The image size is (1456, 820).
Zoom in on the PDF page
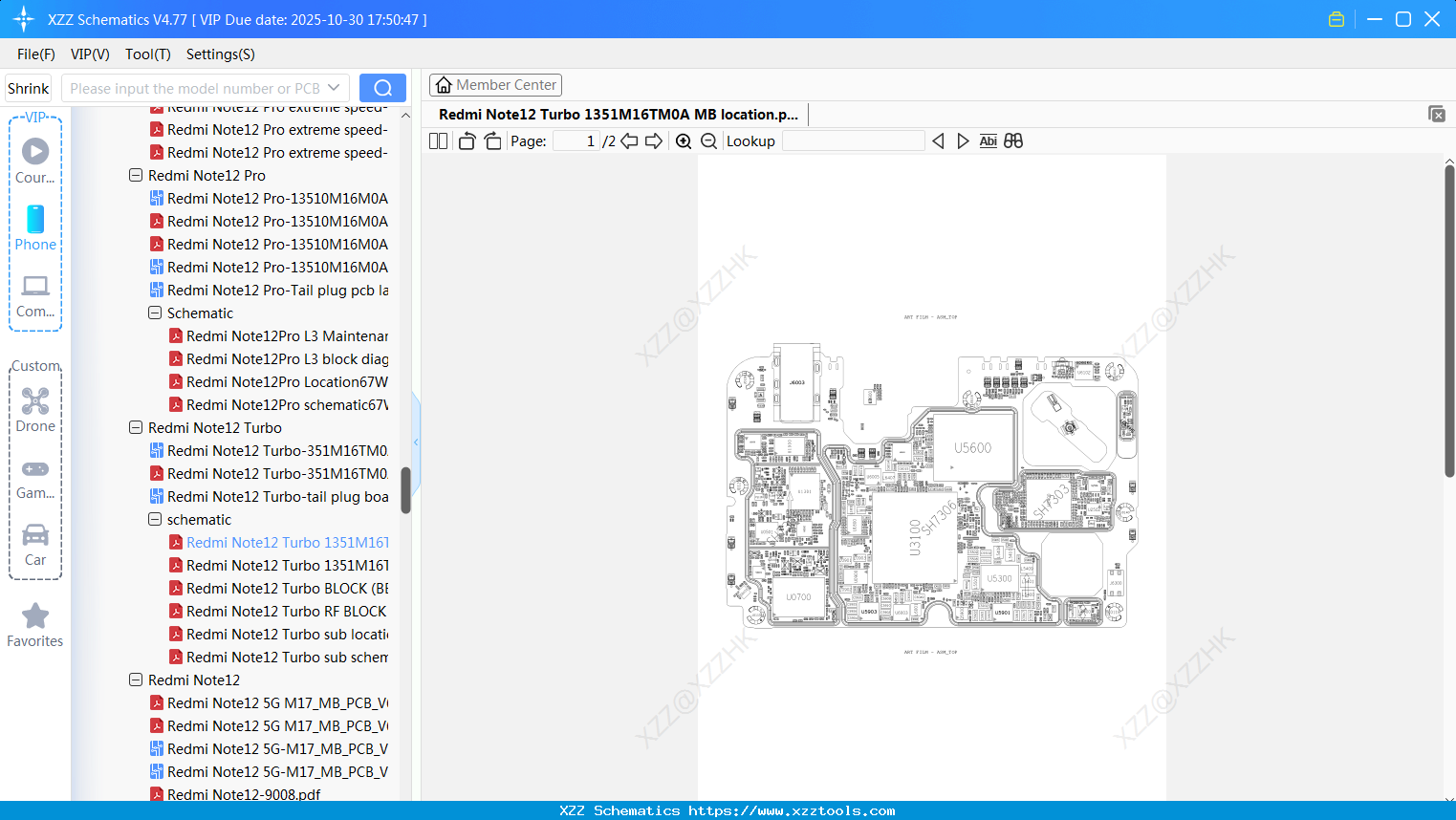[x=684, y=140]
